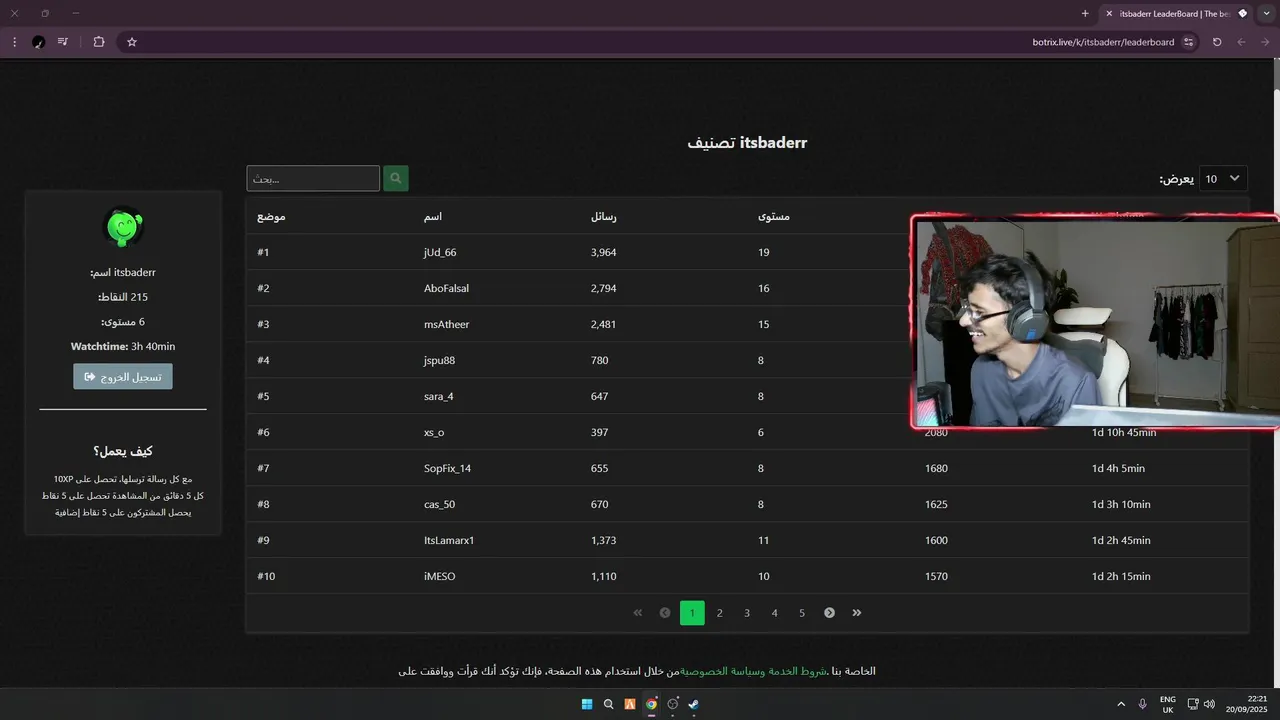Select the SopFix_14 name cell
Image resolution: width=1280 pixels, height=720 pixels.
coord(447,468)
